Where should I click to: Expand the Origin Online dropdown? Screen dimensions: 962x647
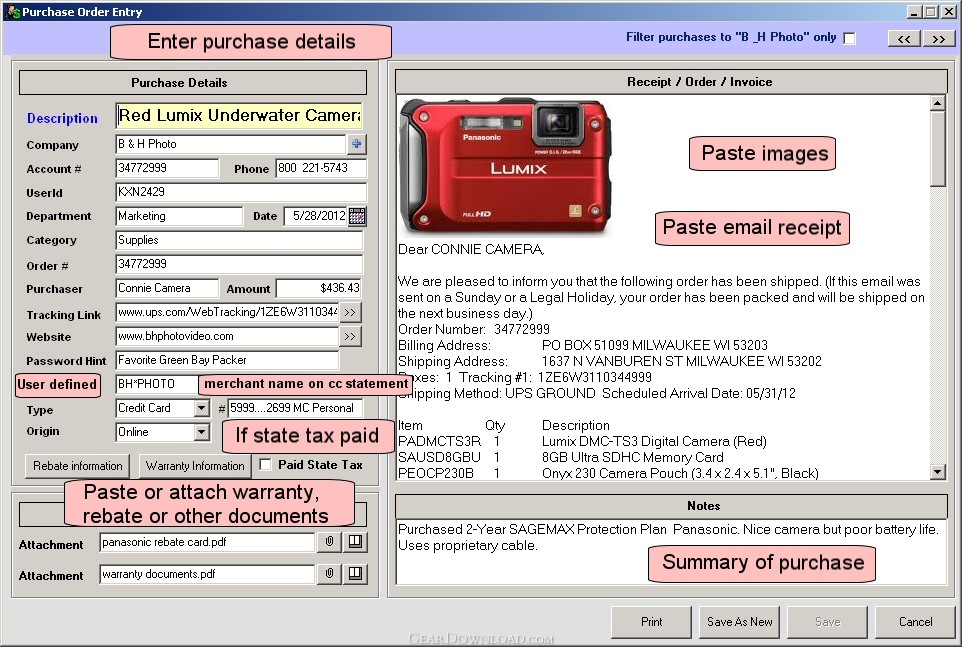[201, 432]
